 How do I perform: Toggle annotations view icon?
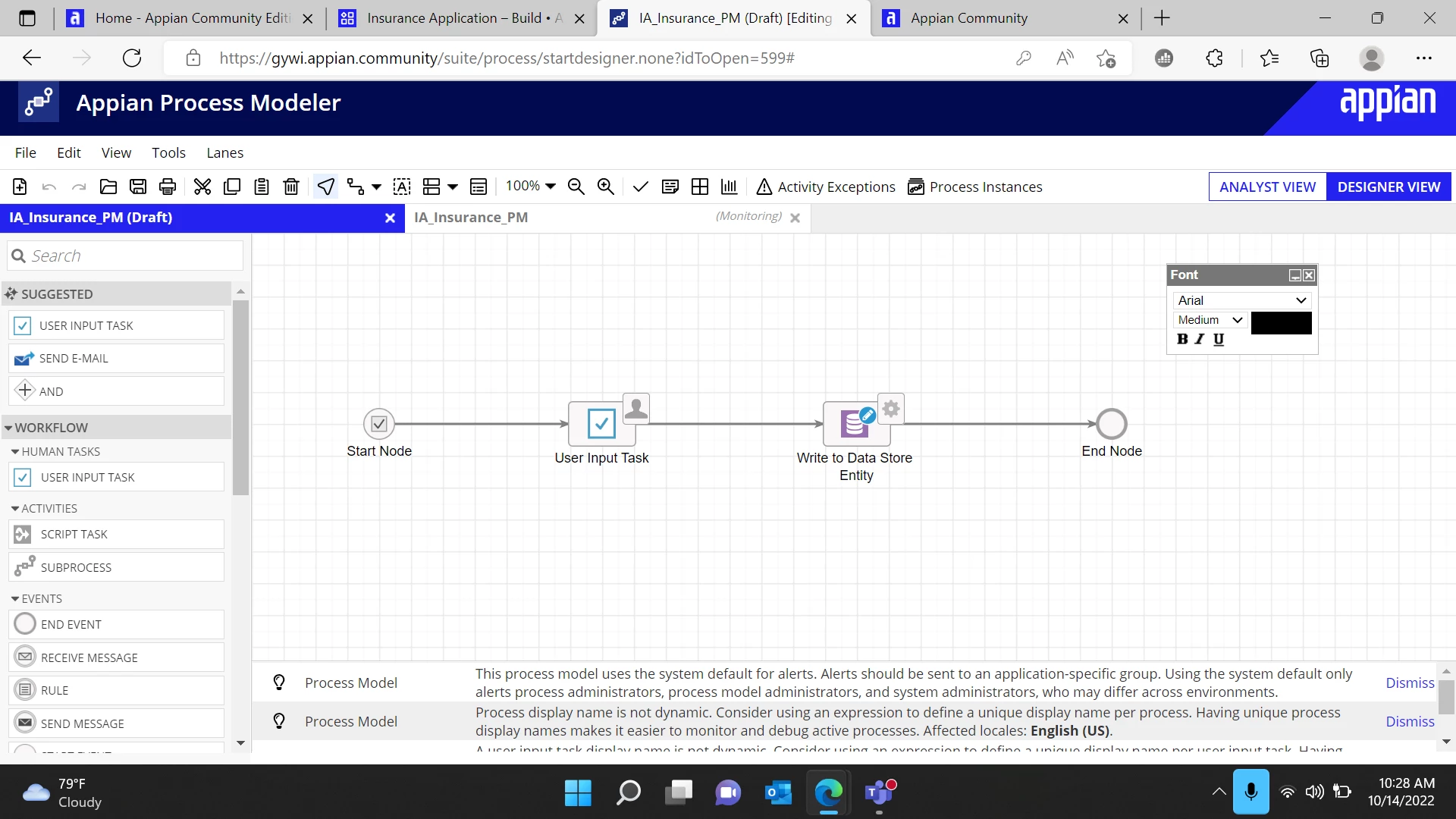[x=670, y=187]
